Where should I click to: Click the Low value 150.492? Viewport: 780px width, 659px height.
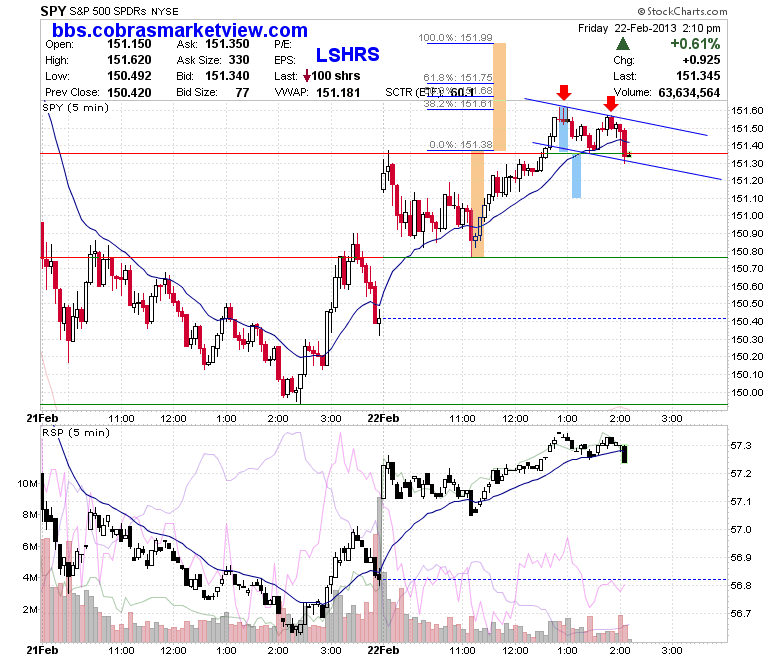pos(129,76)
